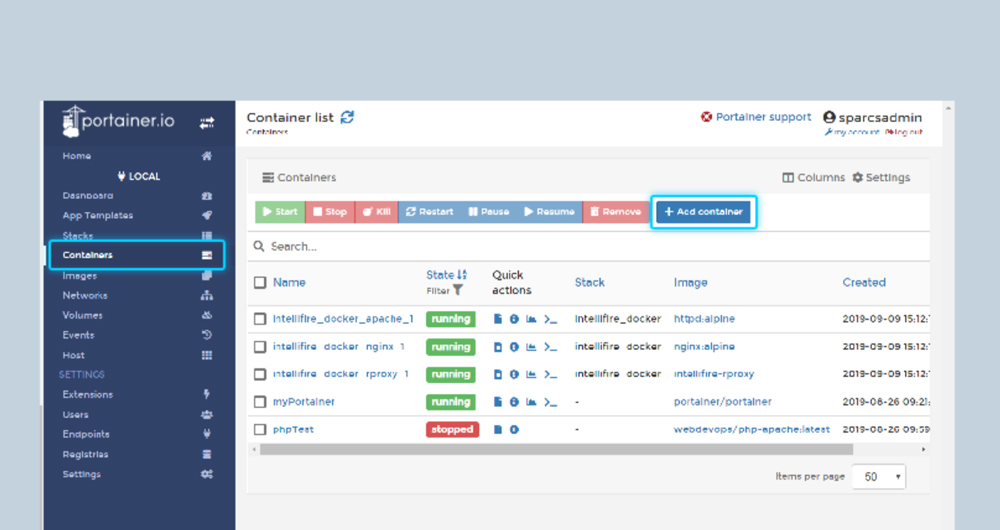This screenshot has width=1000, height=530.
Task: Open stats icon for intellifire_docker_nginx_1
Action: tap(531, 347)
